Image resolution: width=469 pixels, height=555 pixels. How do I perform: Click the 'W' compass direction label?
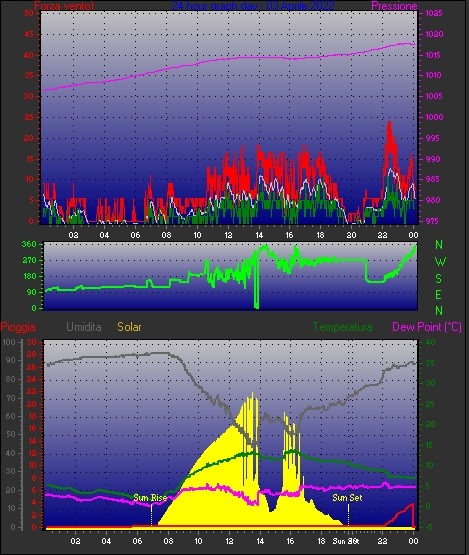pos(440,262)
